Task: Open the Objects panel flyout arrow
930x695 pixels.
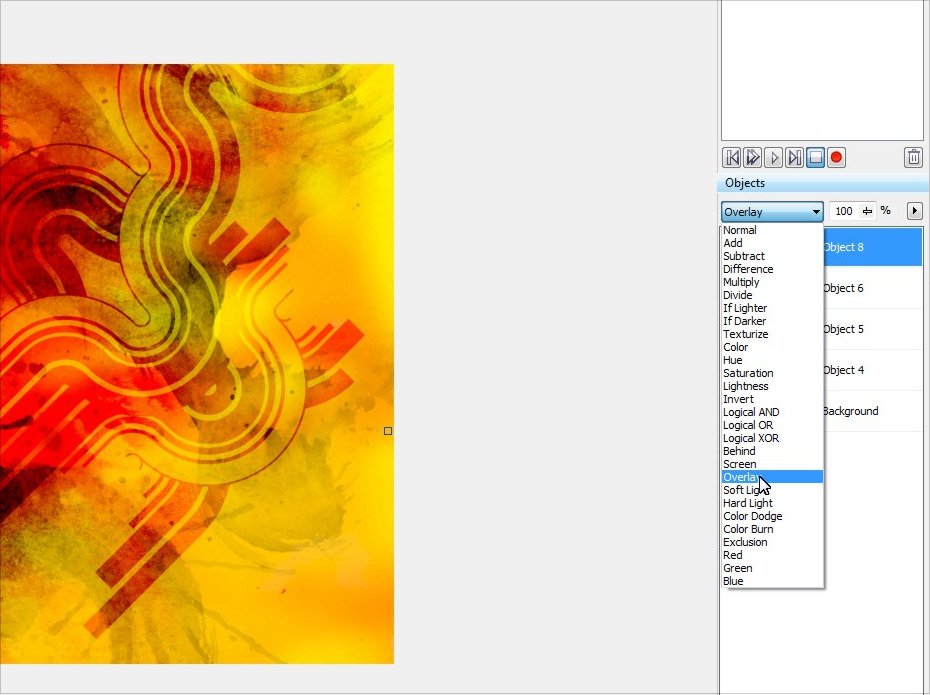Action: pos(914,211)
